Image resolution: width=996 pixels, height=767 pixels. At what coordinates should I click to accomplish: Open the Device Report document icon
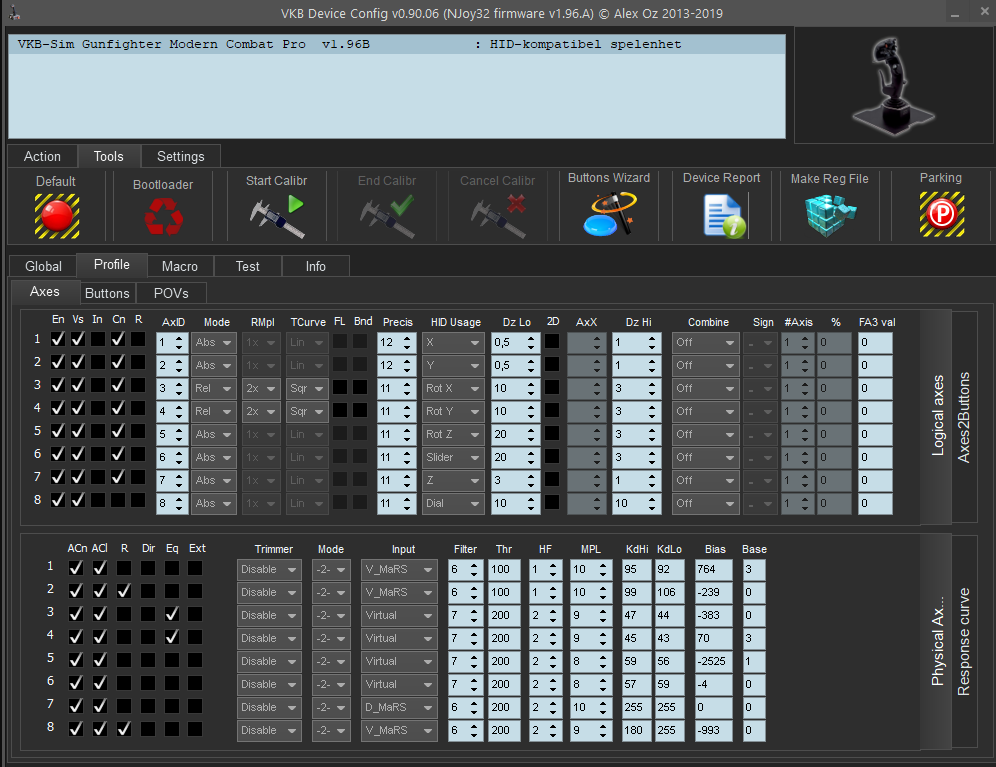(x=723, y=216)
